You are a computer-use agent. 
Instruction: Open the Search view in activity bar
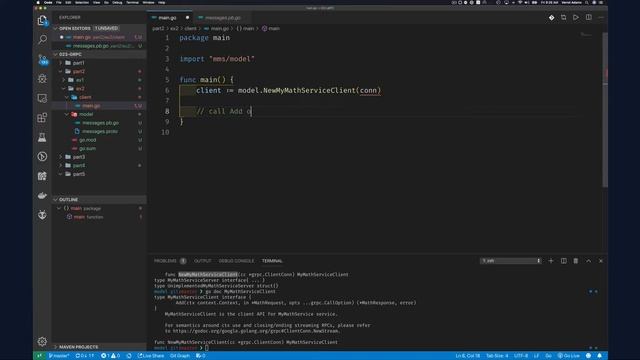click(x=42, y=40)
